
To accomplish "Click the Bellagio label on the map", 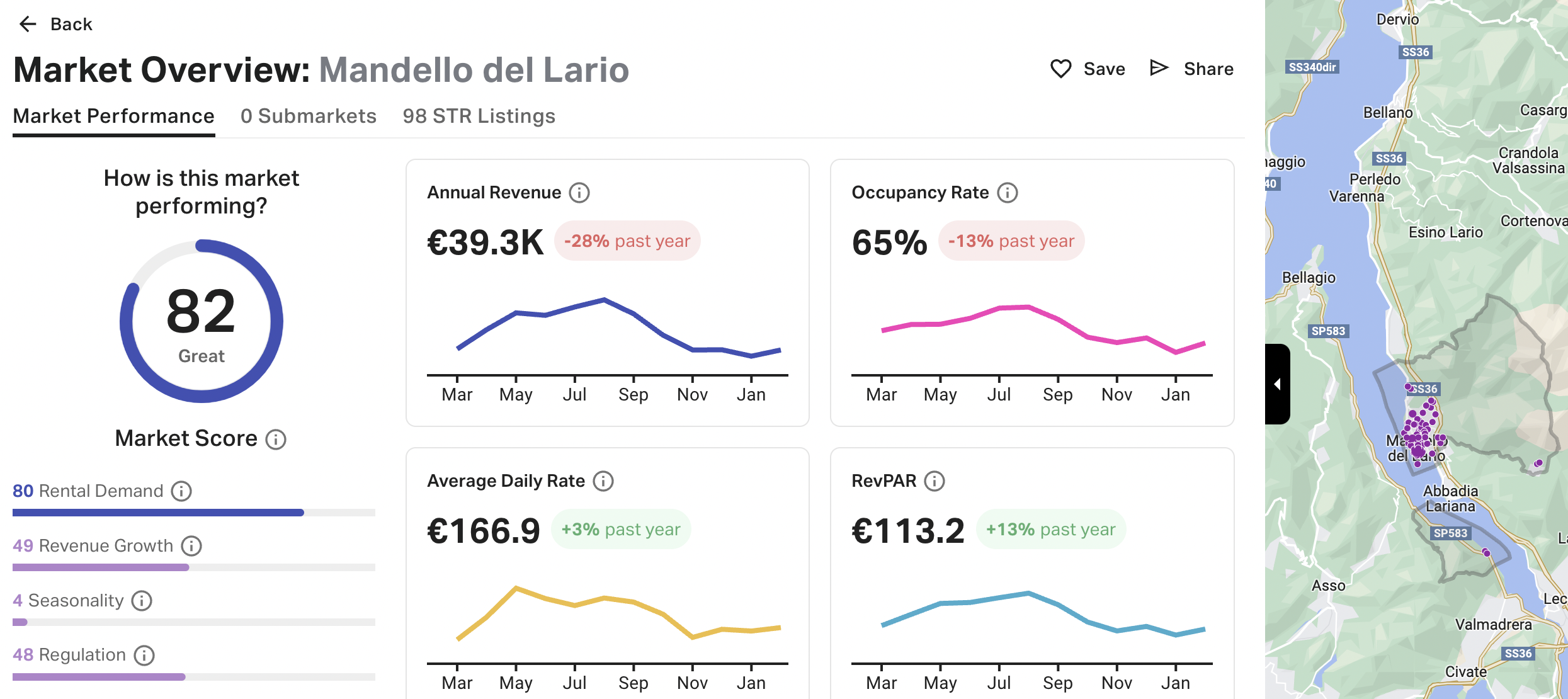I will pyautogui.click(x=1308, y=278).
